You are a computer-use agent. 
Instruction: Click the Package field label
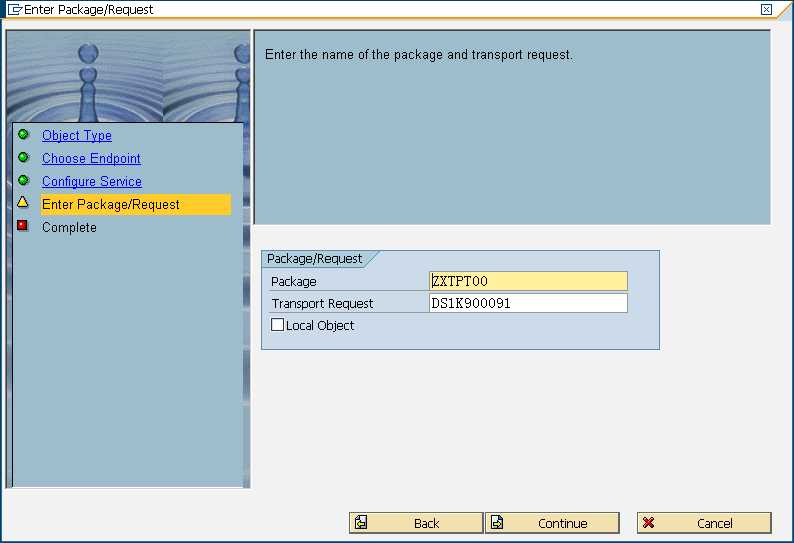pos(294,281)
